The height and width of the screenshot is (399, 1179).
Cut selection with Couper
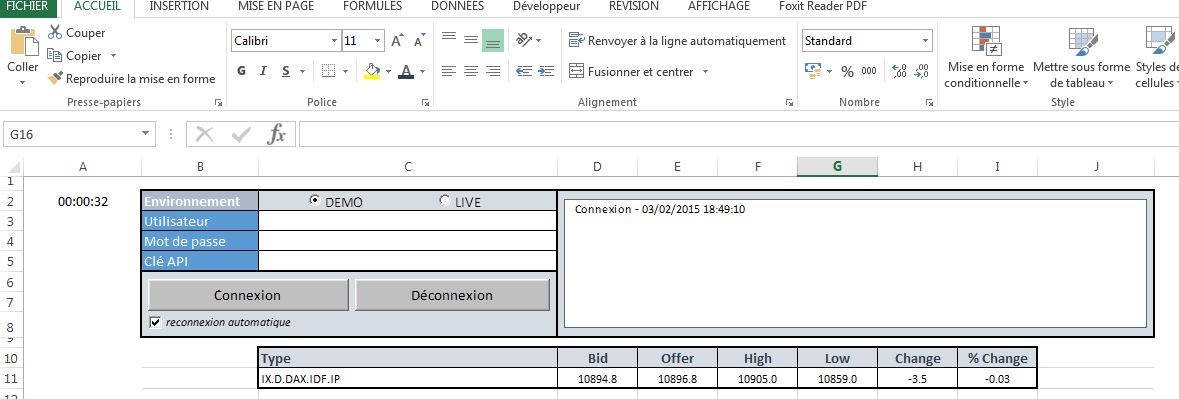[x=76, y=32]
